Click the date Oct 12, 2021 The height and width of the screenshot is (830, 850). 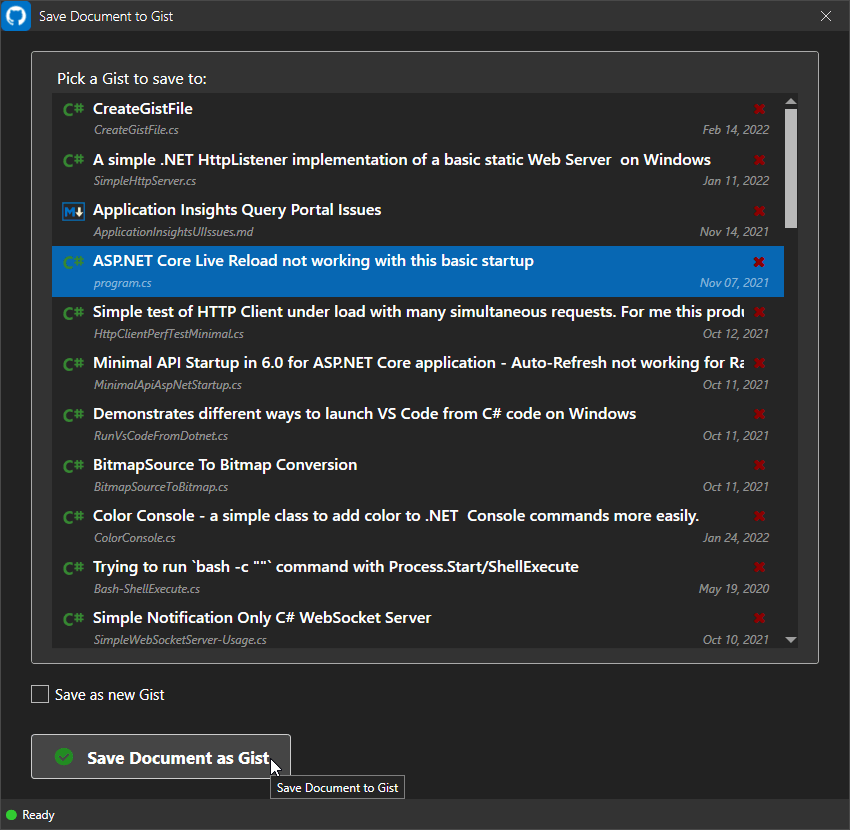(736, 334)
